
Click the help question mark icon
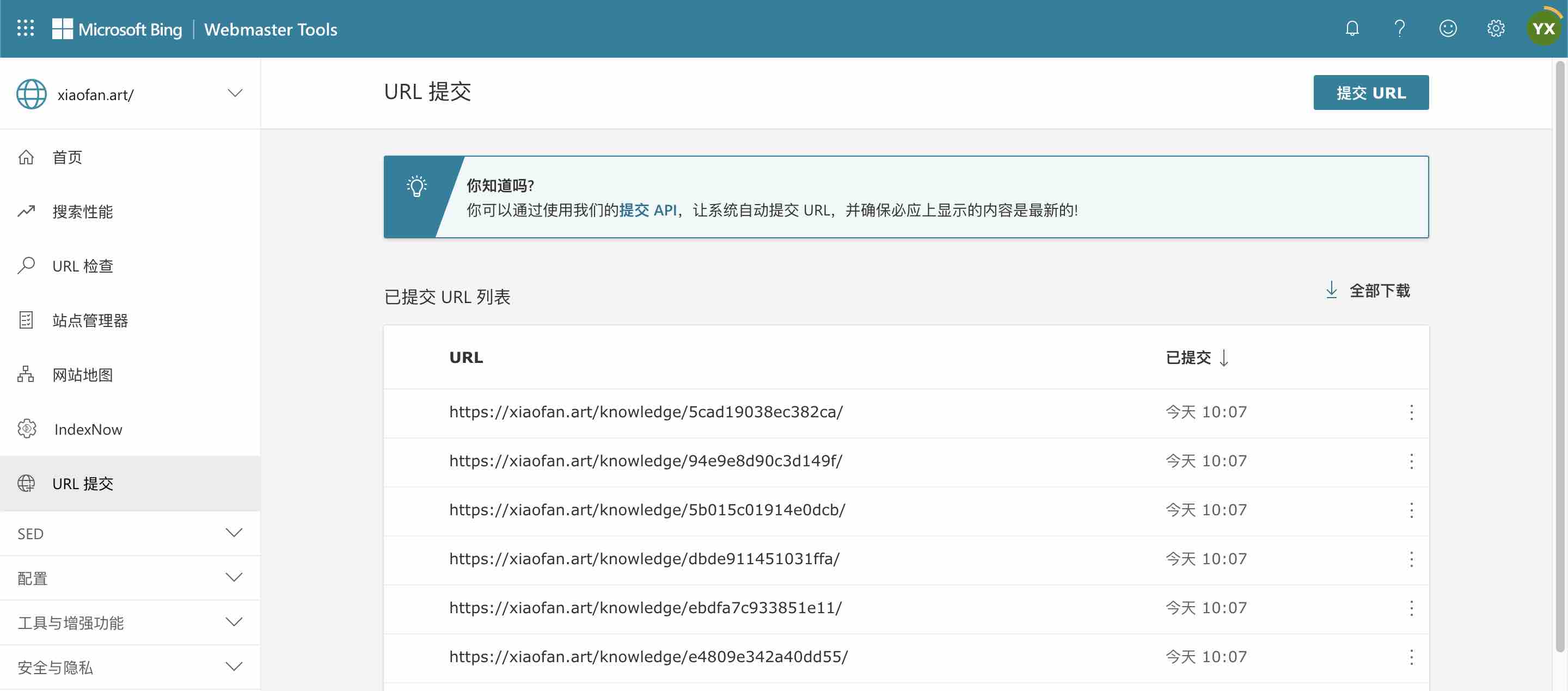1399,28
